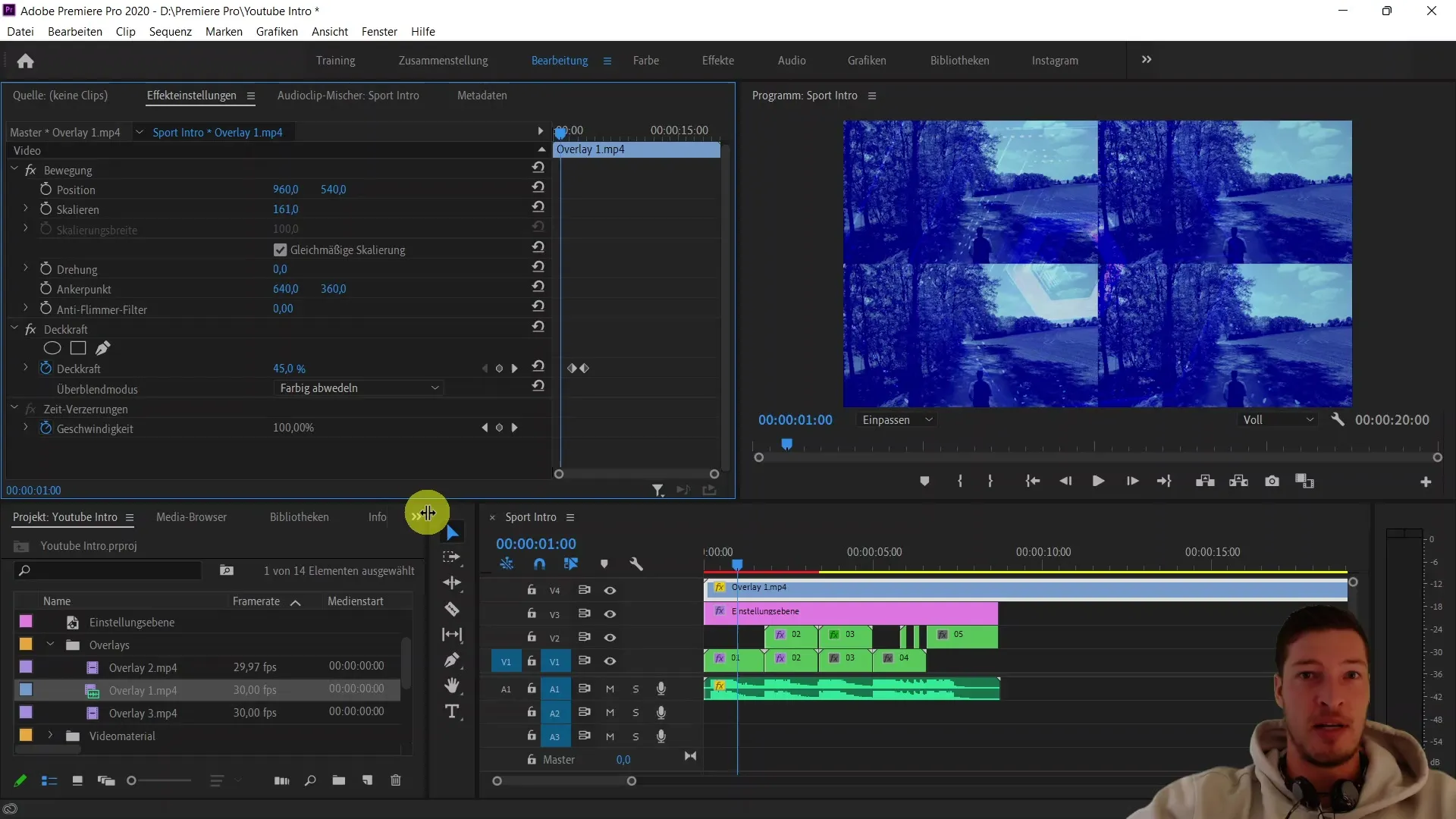Sort project list by Framerate column

[256, 601]
